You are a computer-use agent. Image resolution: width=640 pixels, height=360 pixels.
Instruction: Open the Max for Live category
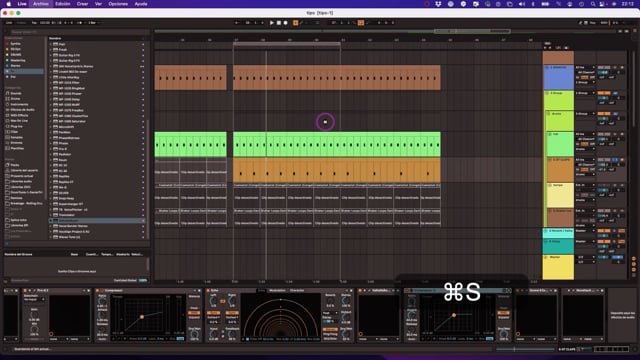(x=19, y=121)
